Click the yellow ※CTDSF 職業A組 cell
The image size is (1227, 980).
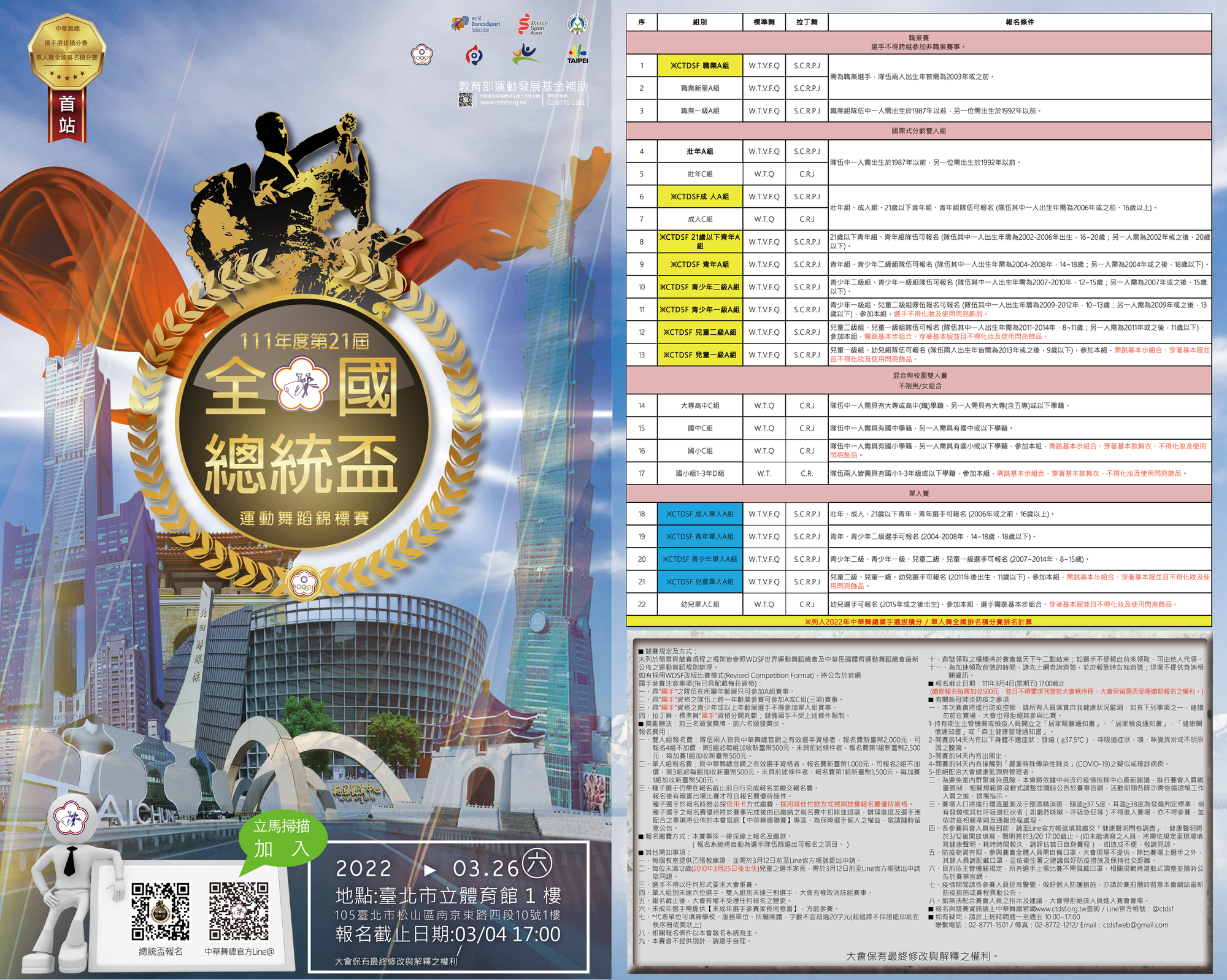click(x=700, y=66)
